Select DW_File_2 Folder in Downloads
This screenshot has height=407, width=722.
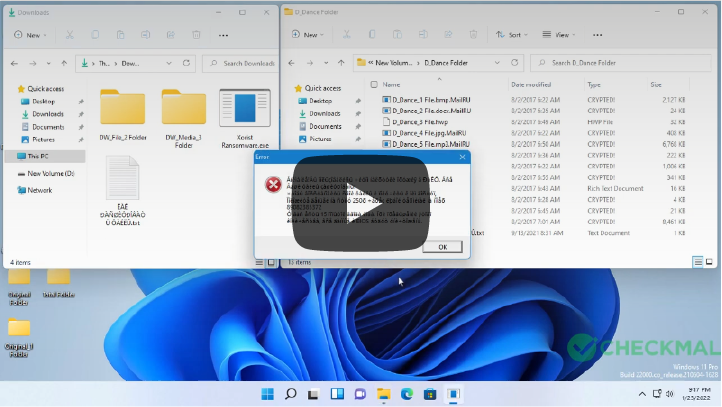point(123,115)
